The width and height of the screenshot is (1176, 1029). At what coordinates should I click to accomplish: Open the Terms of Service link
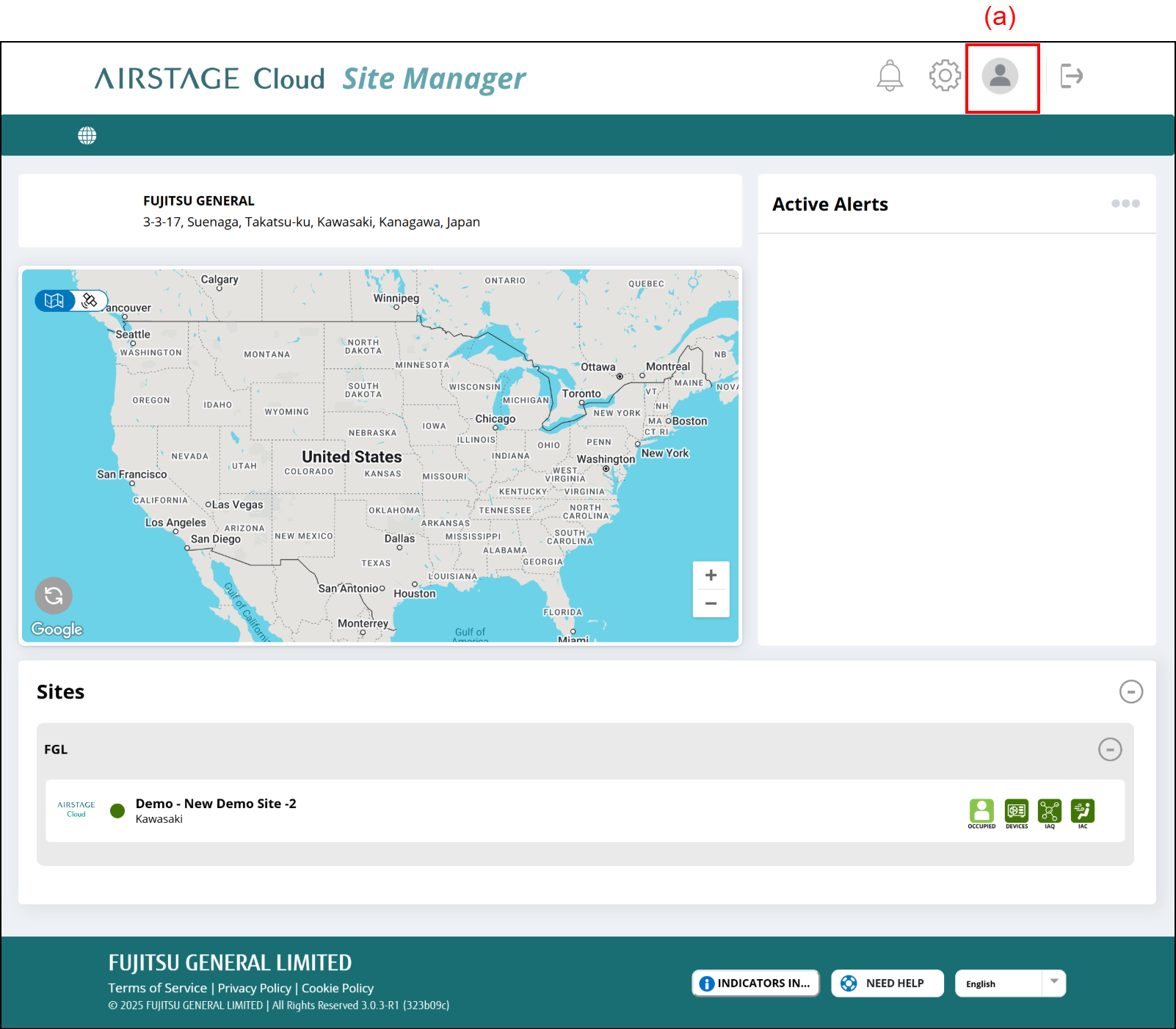pos(158,988)
